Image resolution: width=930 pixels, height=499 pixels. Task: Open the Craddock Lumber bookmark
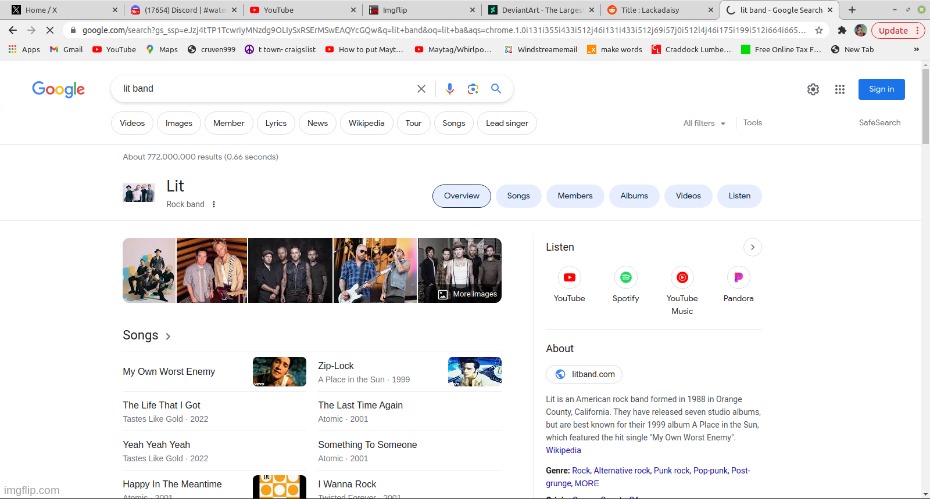[x=692, y=49]
